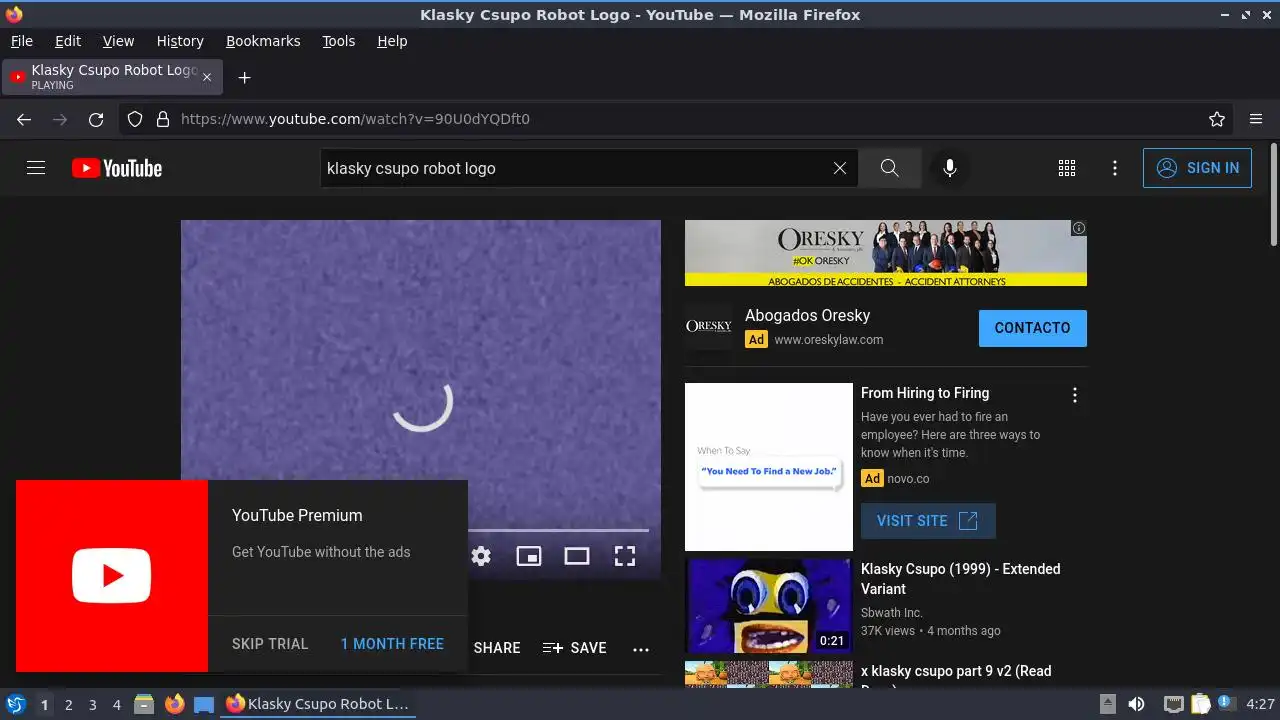Click the page vertical scrollbar
Screen dimensions: 1280x720
1273,195
